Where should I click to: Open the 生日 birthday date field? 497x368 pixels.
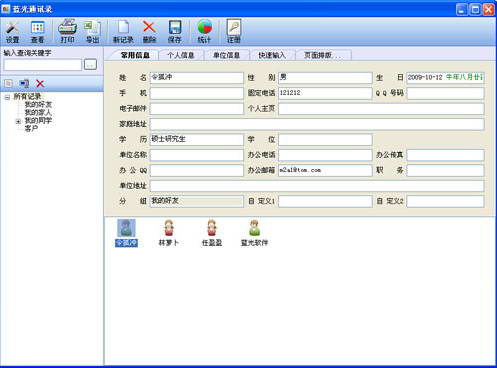pyautogui.click(x=445, y=78)
